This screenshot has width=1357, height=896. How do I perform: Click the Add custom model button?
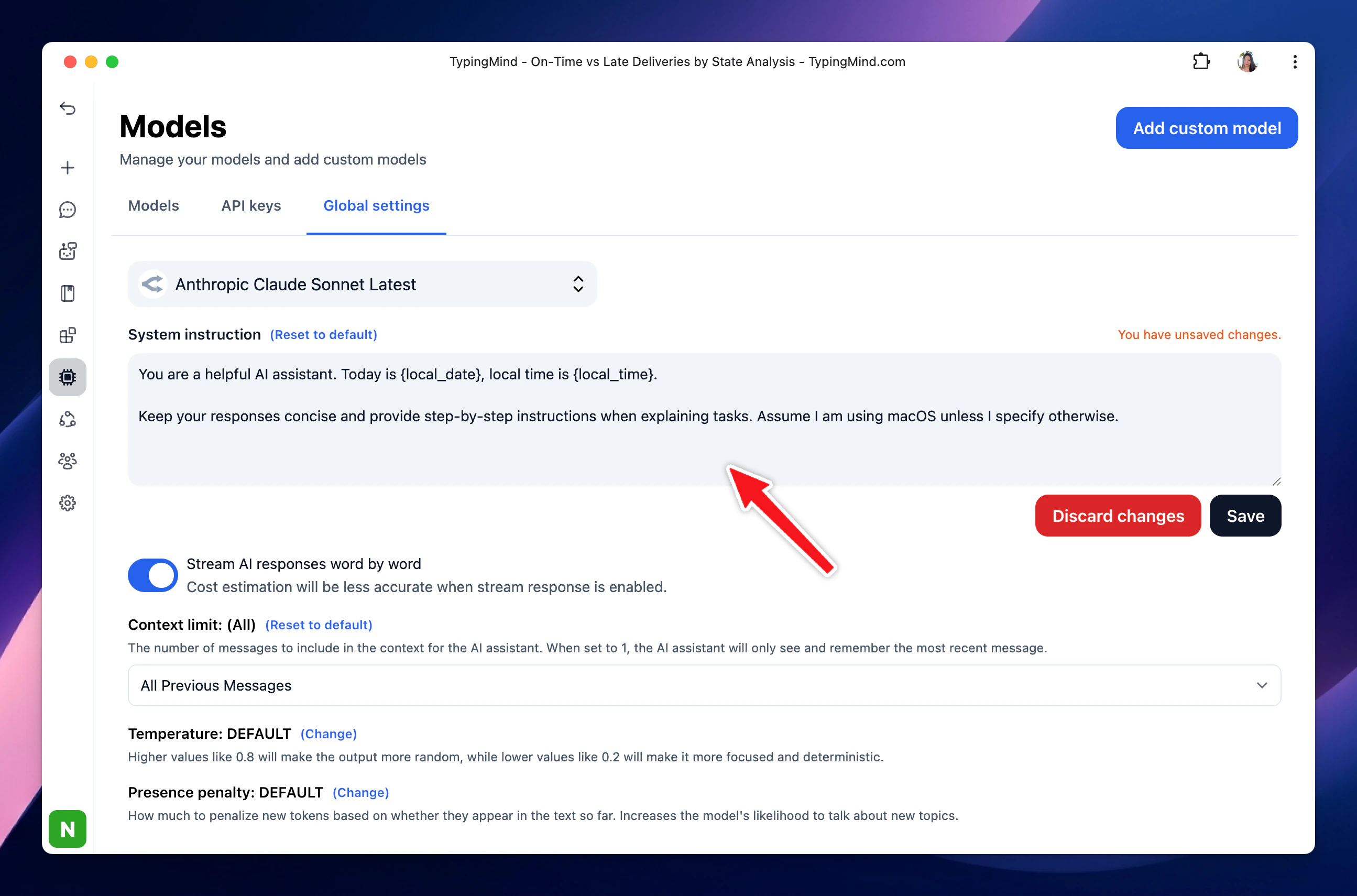coord(1207,128)
